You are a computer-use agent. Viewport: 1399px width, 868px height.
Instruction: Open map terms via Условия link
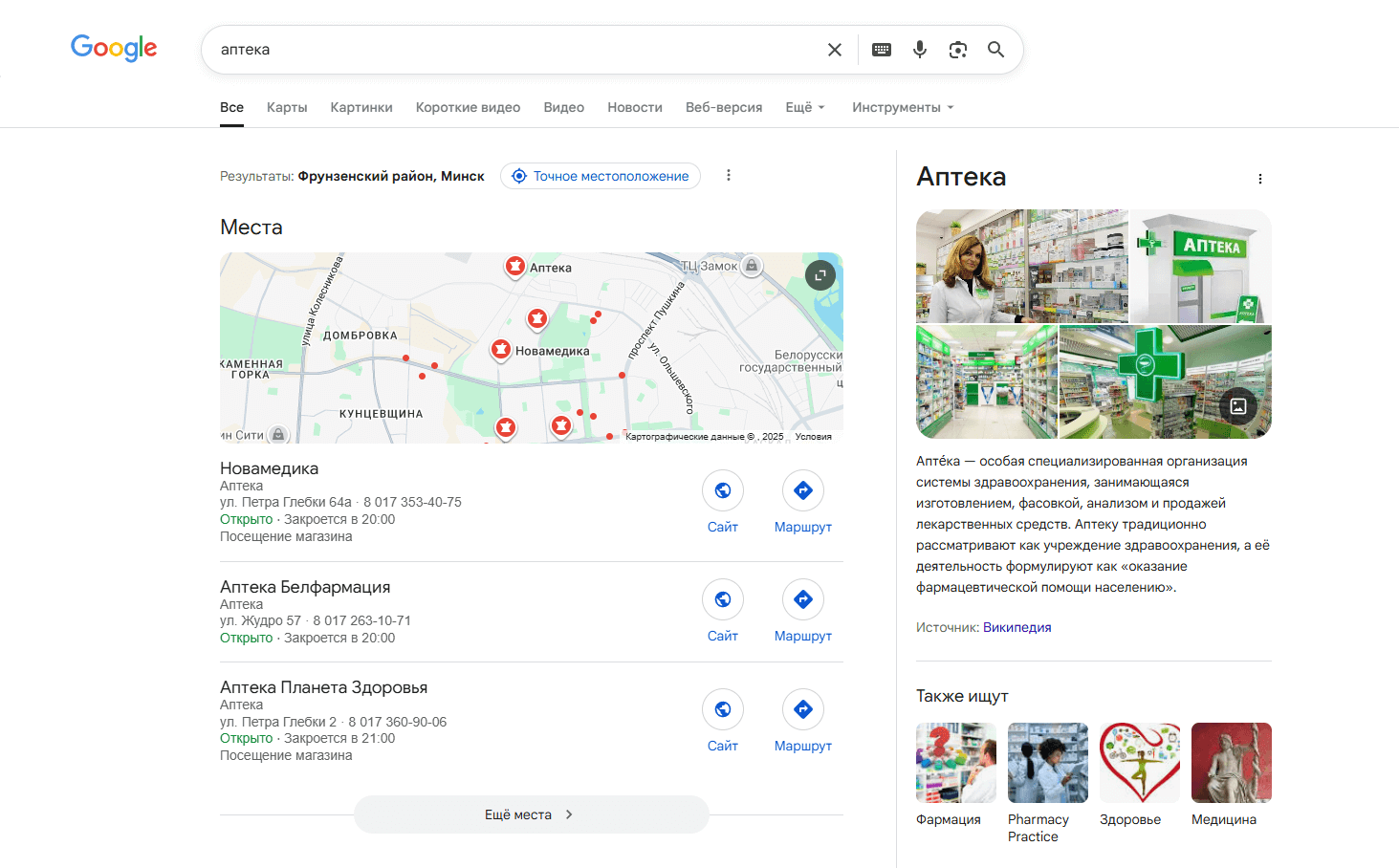pos(814,437)
